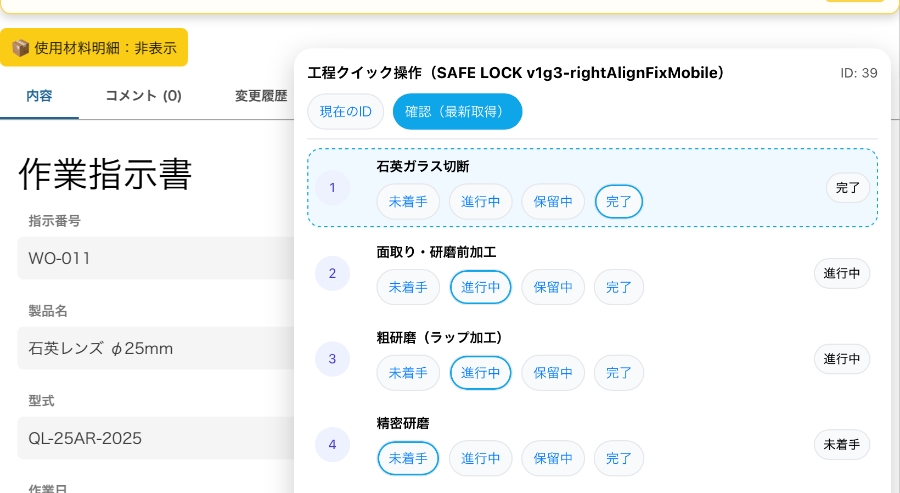Open the 内容 tab

coord(40,96)
